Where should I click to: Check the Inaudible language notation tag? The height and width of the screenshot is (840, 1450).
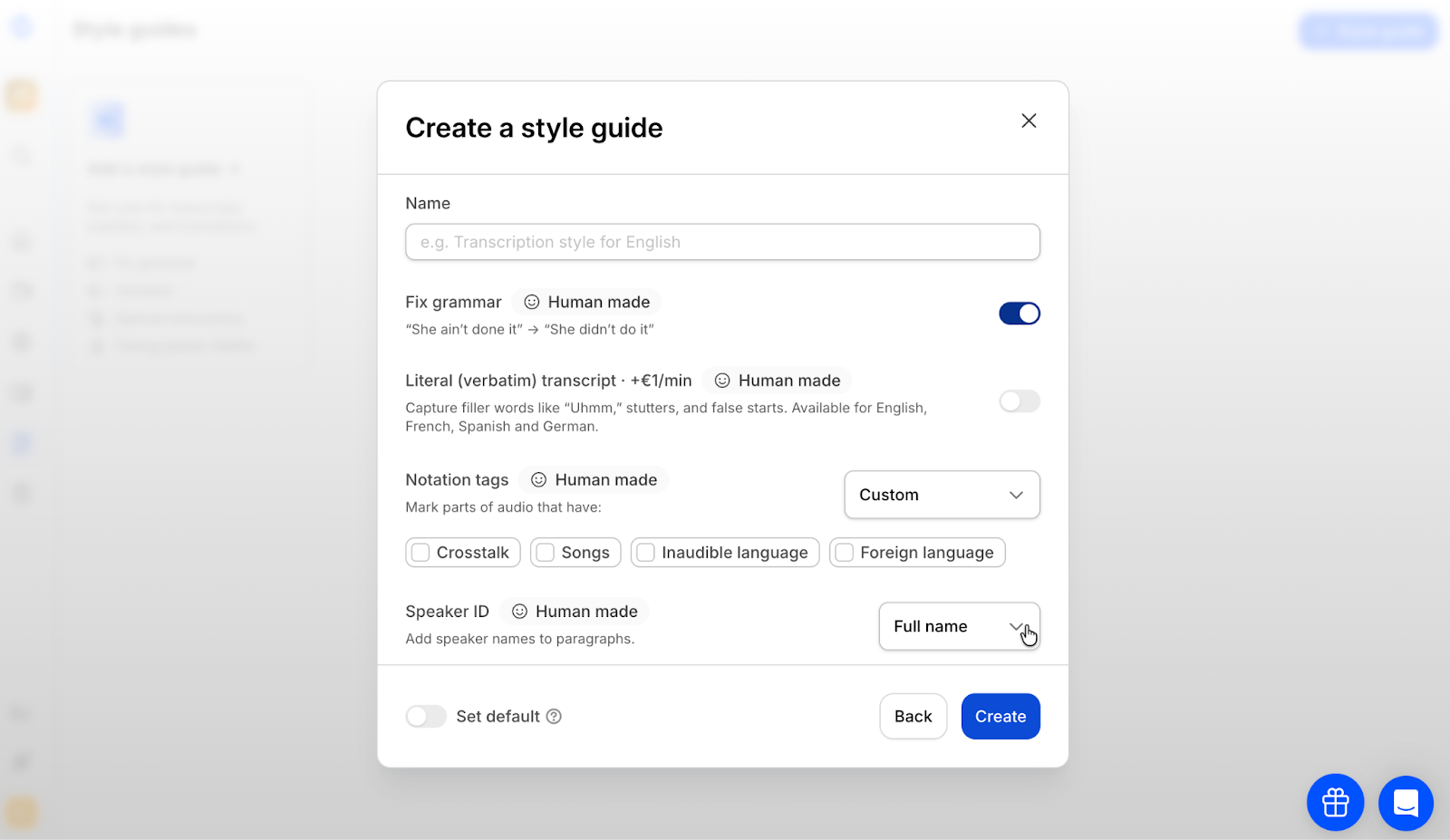(644, 552)
